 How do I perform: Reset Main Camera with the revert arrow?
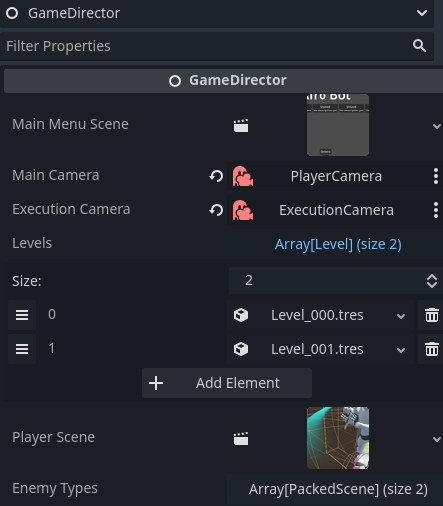216,176
